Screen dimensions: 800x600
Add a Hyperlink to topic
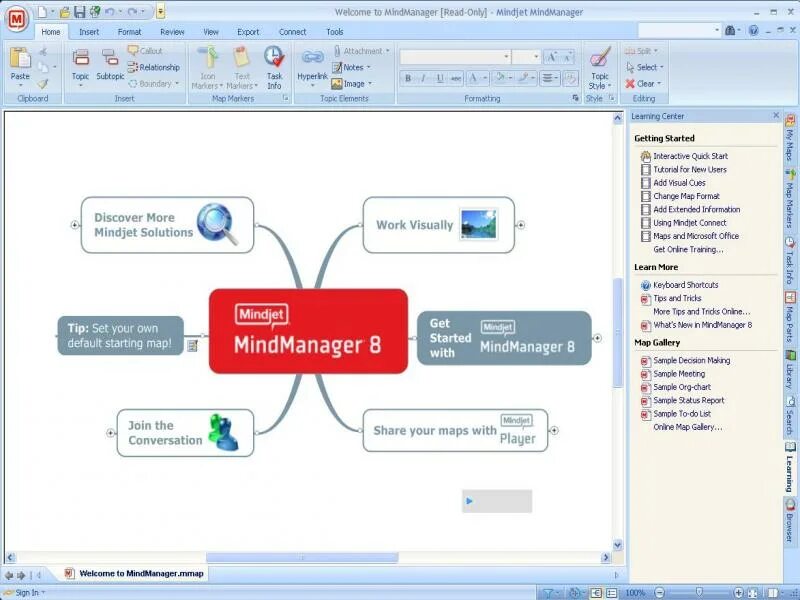point(312,67)
